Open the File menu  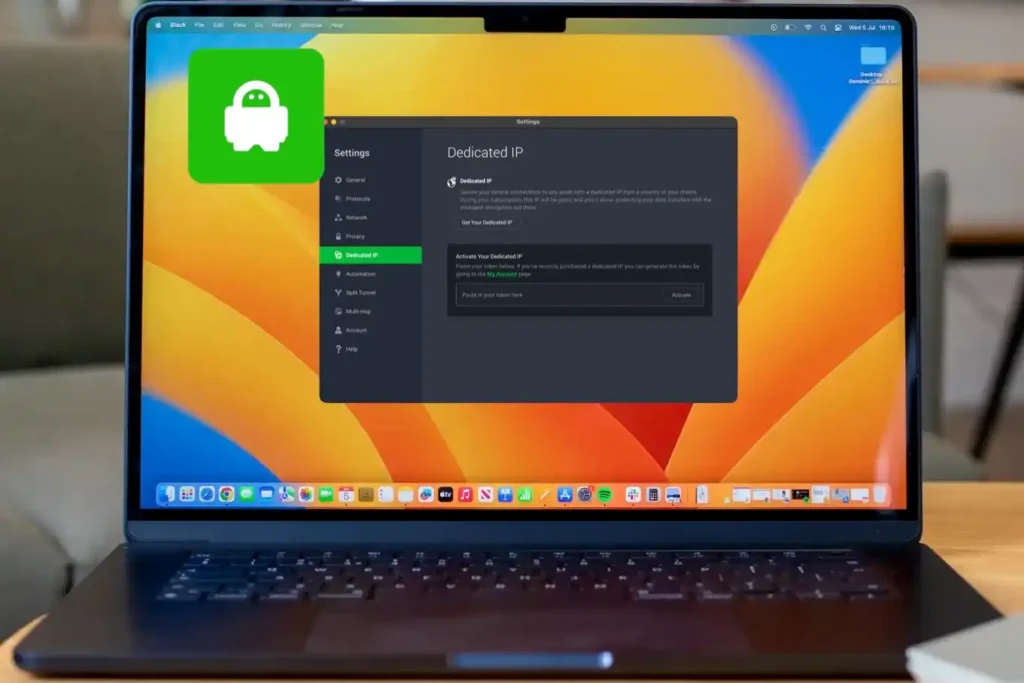199,25
